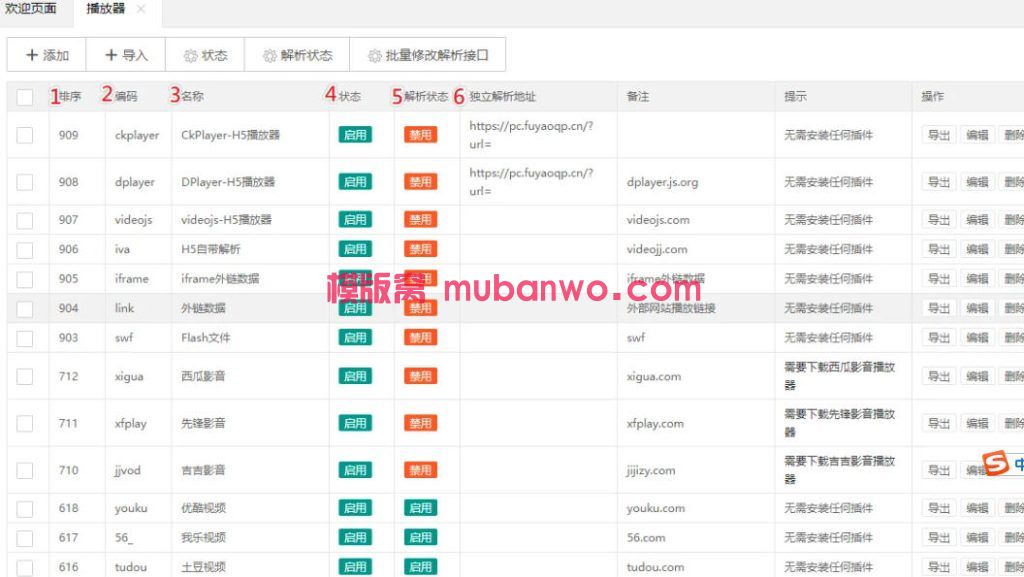Viewport: 1024px width, 577px height.
Task: Click 编辑 for the swf row
Action: 977,337
